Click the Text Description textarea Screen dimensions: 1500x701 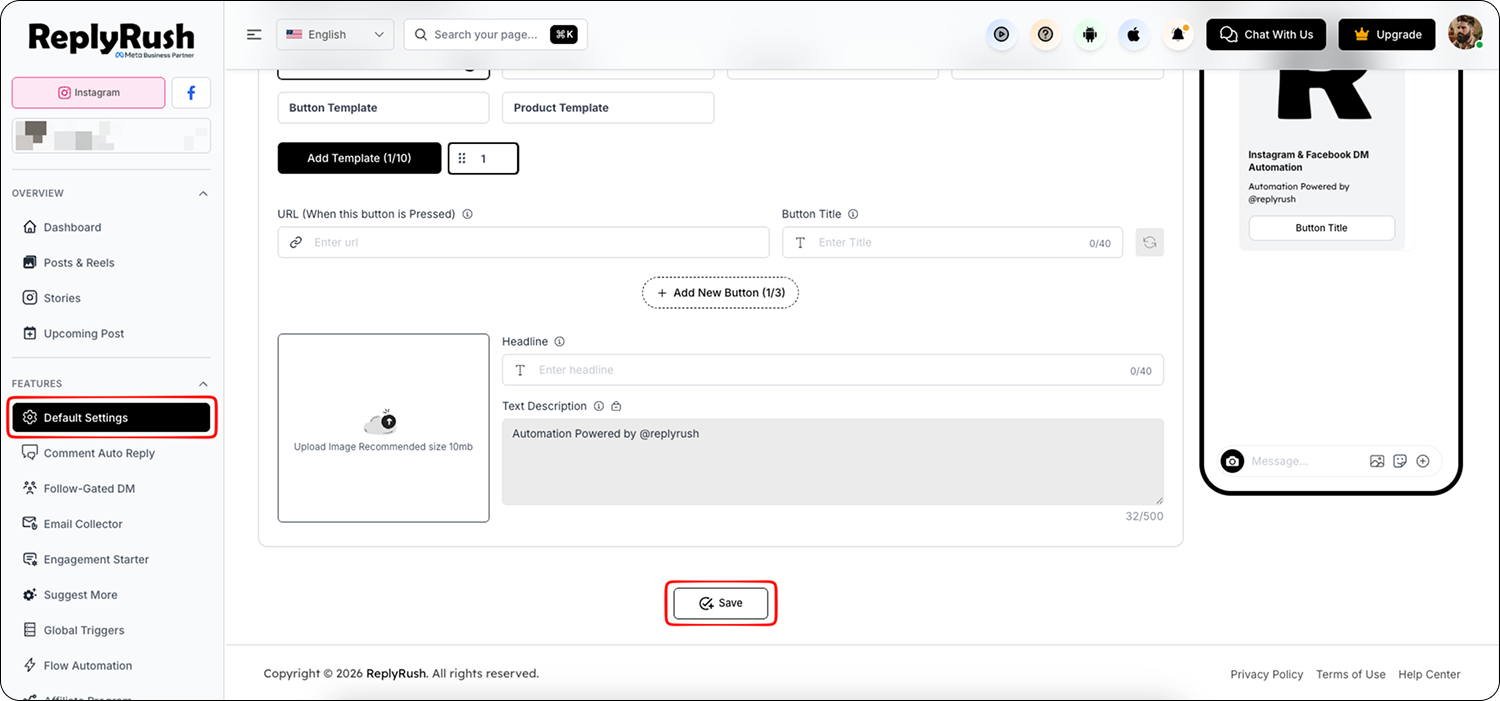(832, 462)
